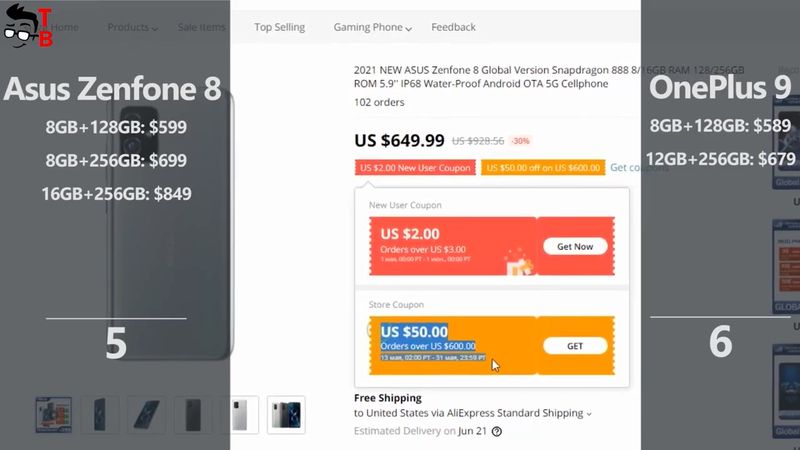800x450 pixels.
Task: Open the Gaming Phone dropdown menu
Action: (372, 28)
